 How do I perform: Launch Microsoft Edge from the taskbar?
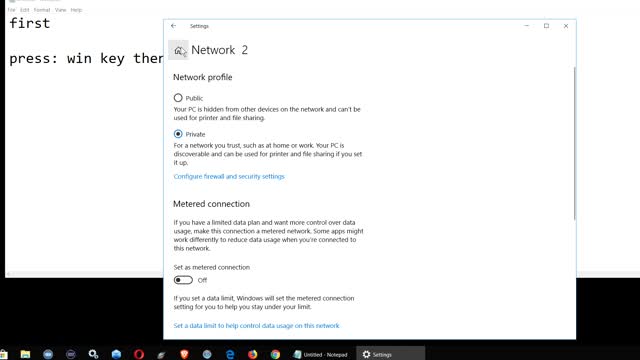[x=230, y=354]
